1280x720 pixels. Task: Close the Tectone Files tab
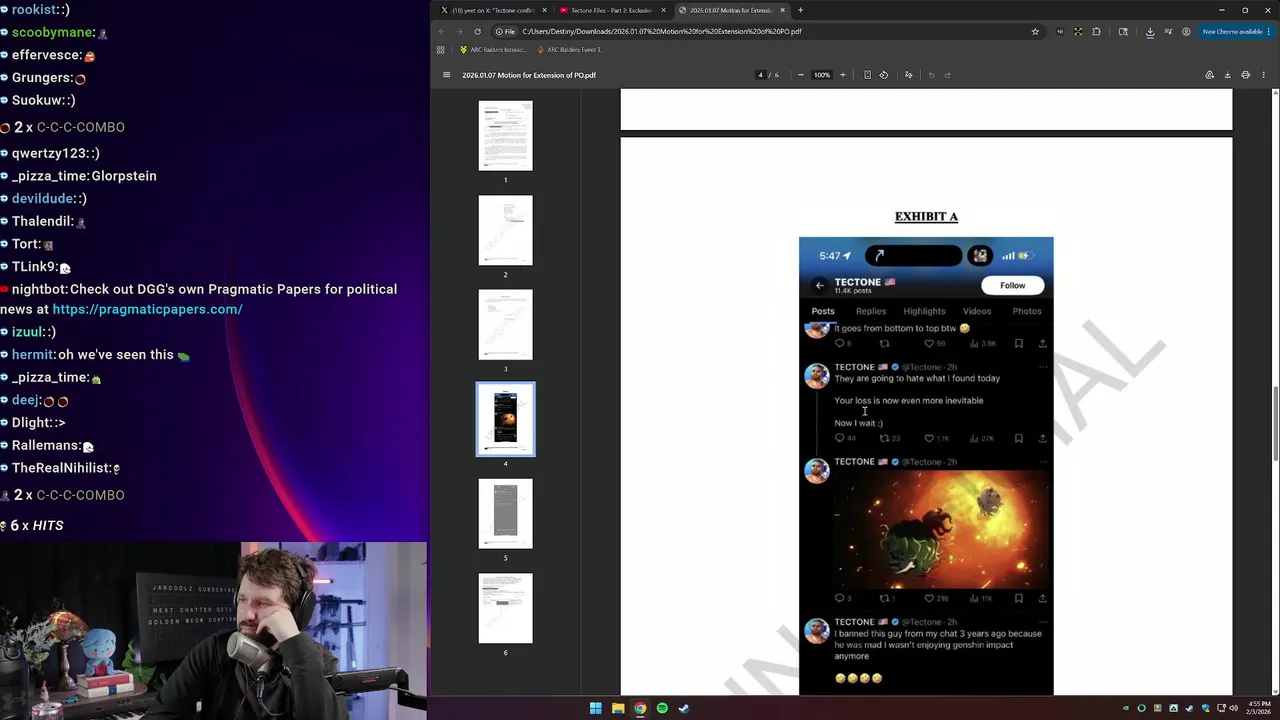coord(662,10)
